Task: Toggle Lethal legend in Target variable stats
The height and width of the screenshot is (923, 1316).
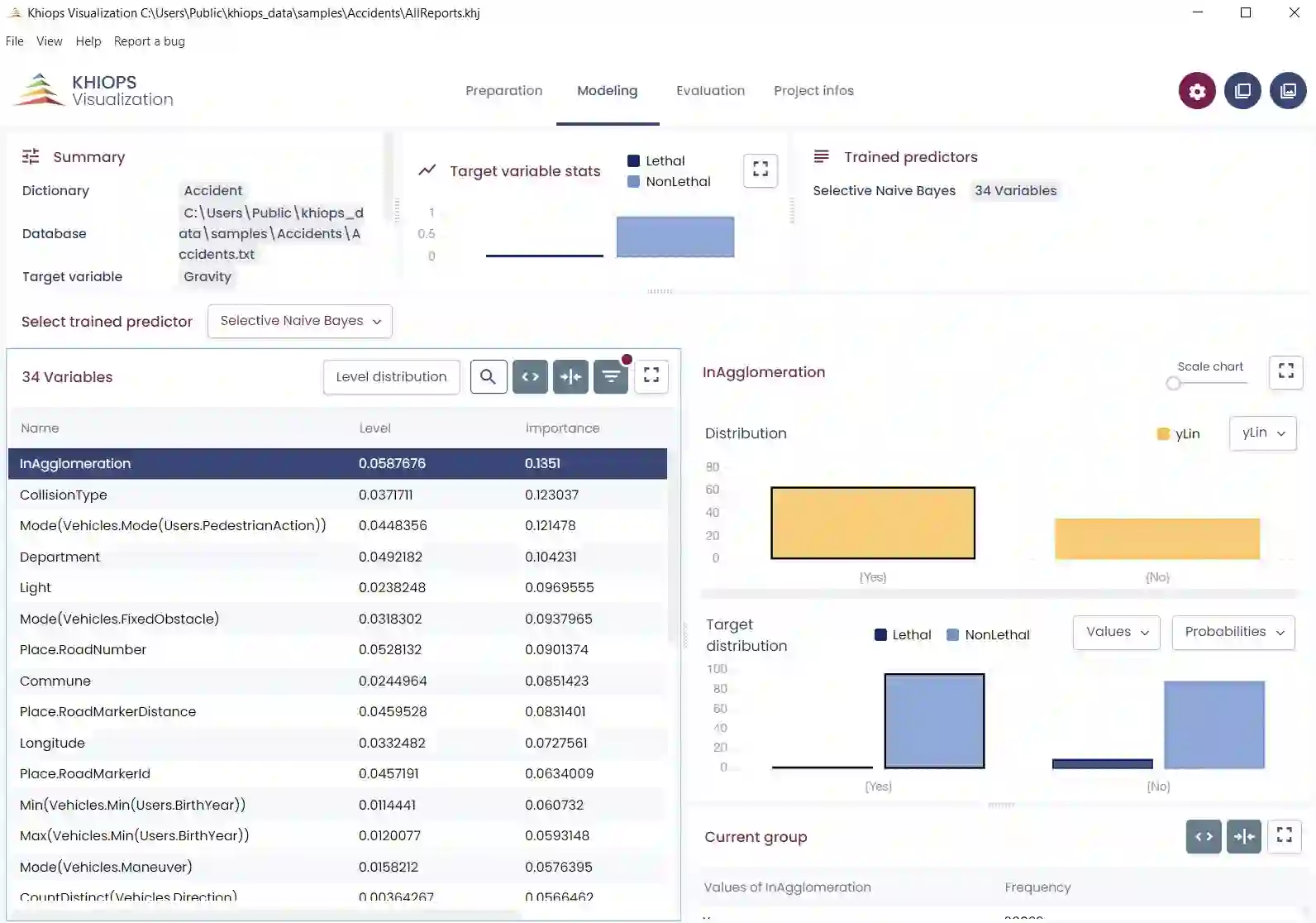Action: 656,160
